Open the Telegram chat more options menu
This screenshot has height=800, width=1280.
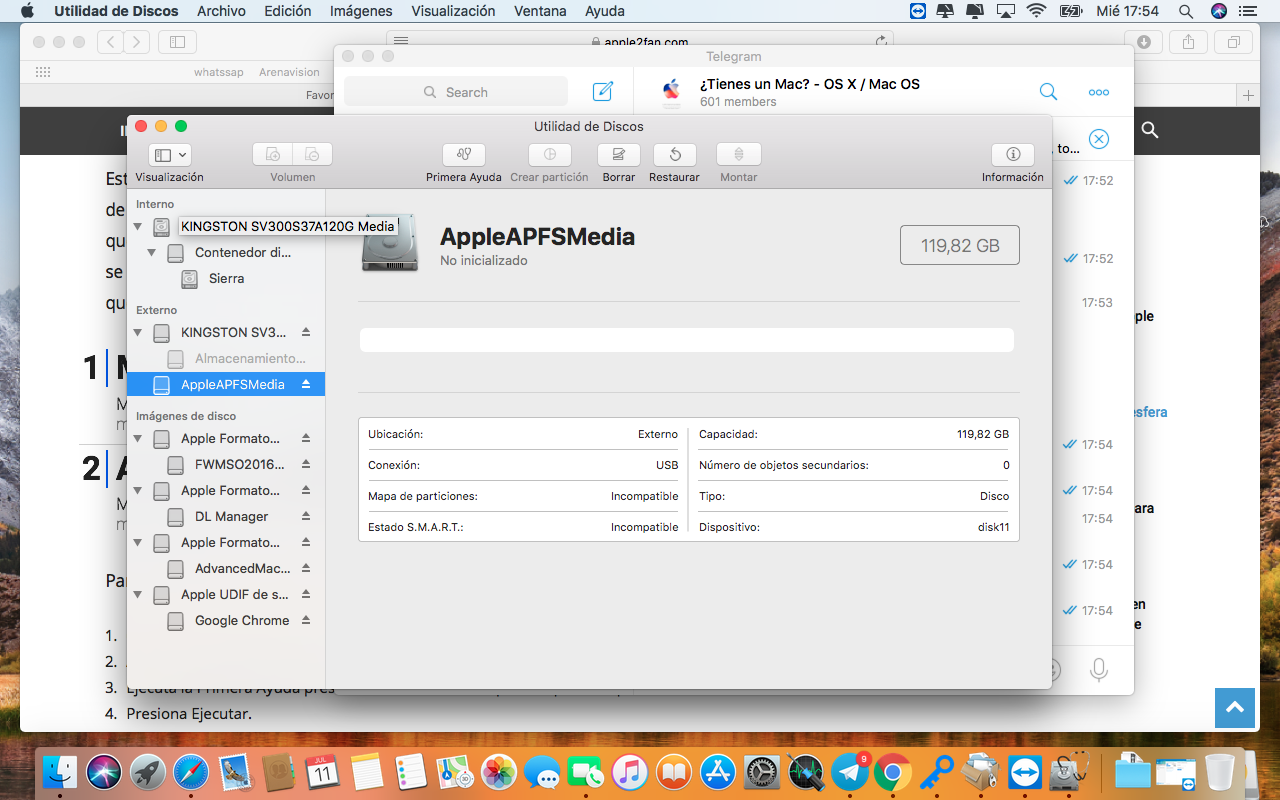coord(1099,92)
